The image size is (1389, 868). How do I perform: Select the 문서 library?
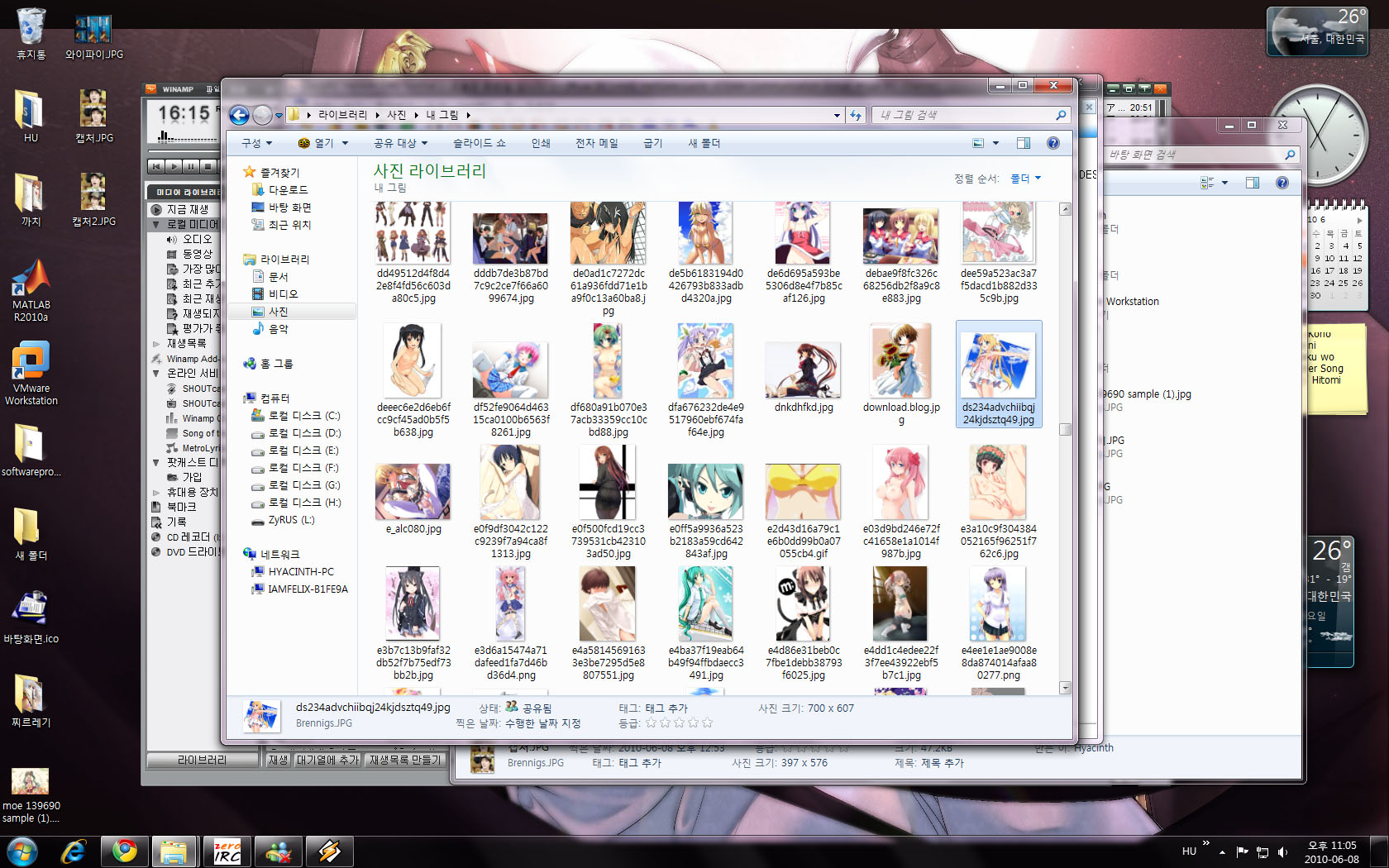(x=278, y=277)
